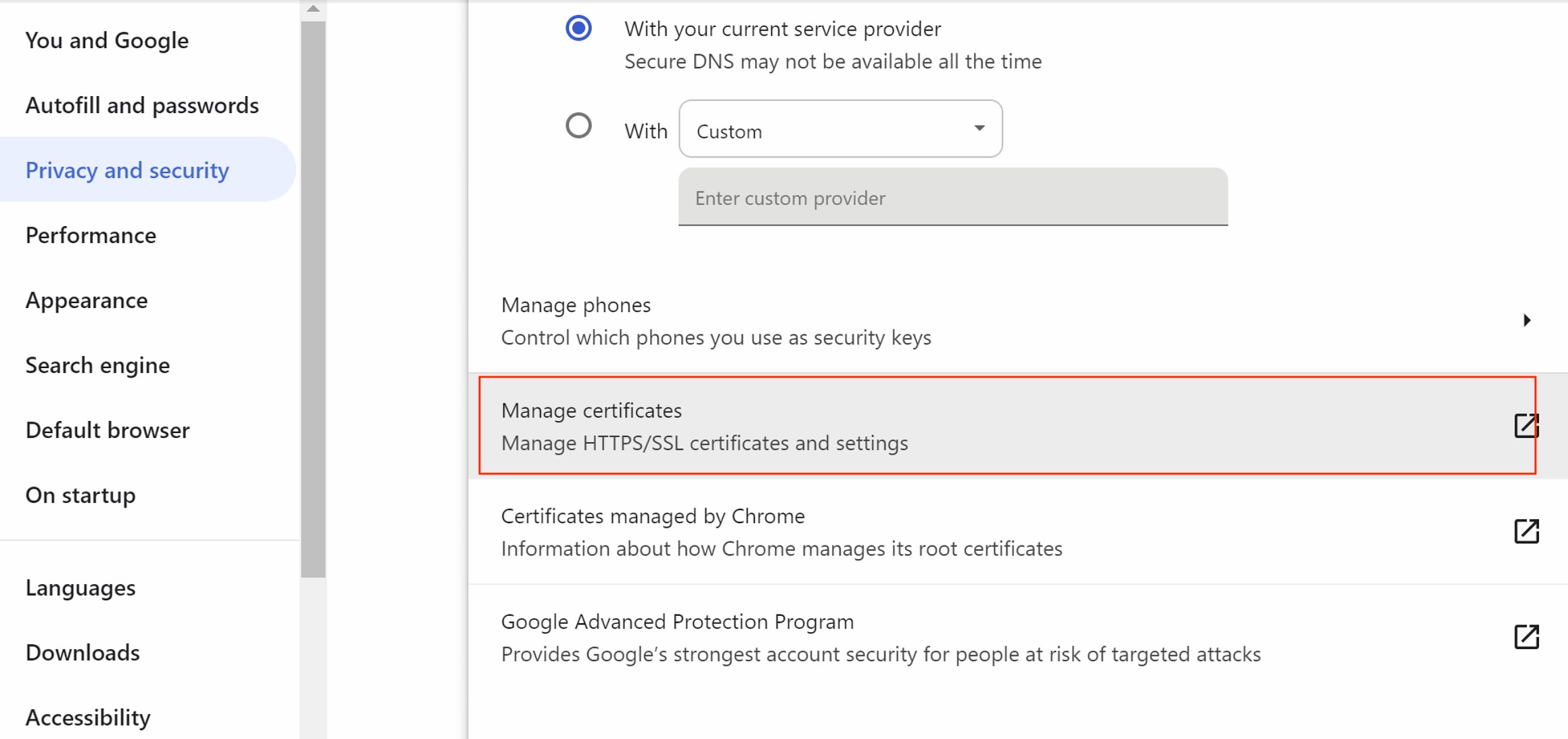Image resolution: width=1568 pixels, height=739 pixels.
Task: Select the 'With' custom provider radio button
Action: pos(578,126)
